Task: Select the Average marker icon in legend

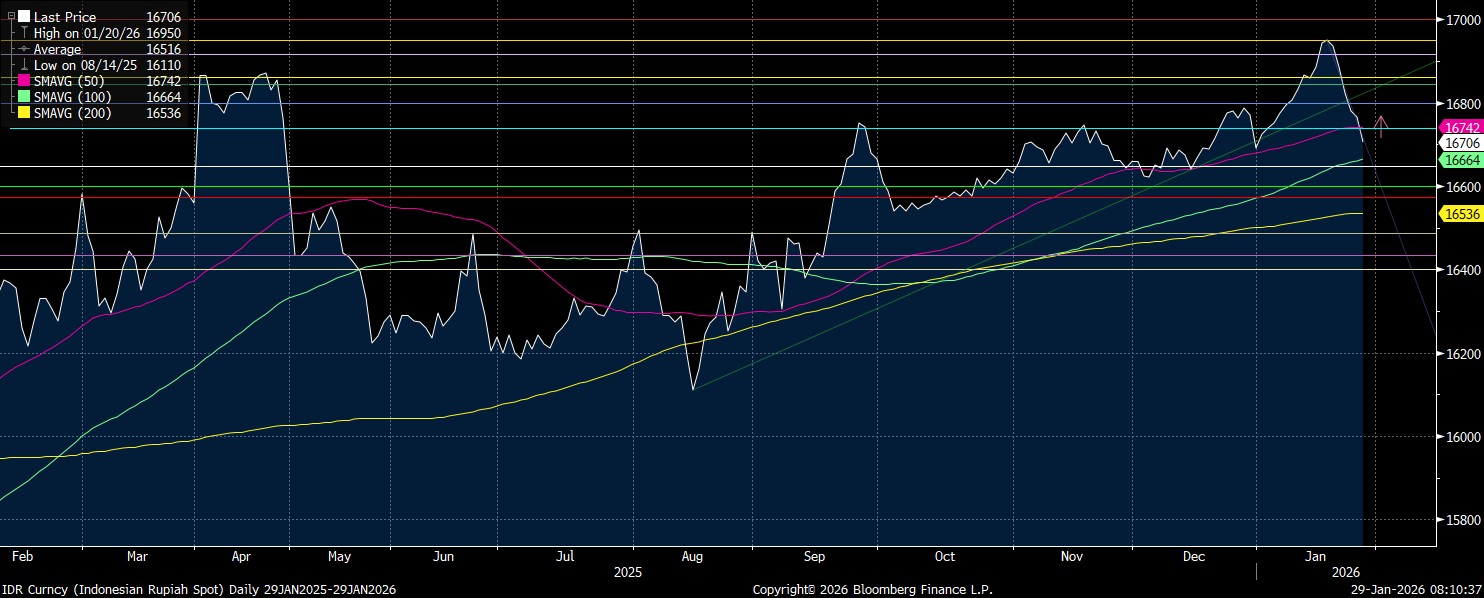Action: coord(24,49)
